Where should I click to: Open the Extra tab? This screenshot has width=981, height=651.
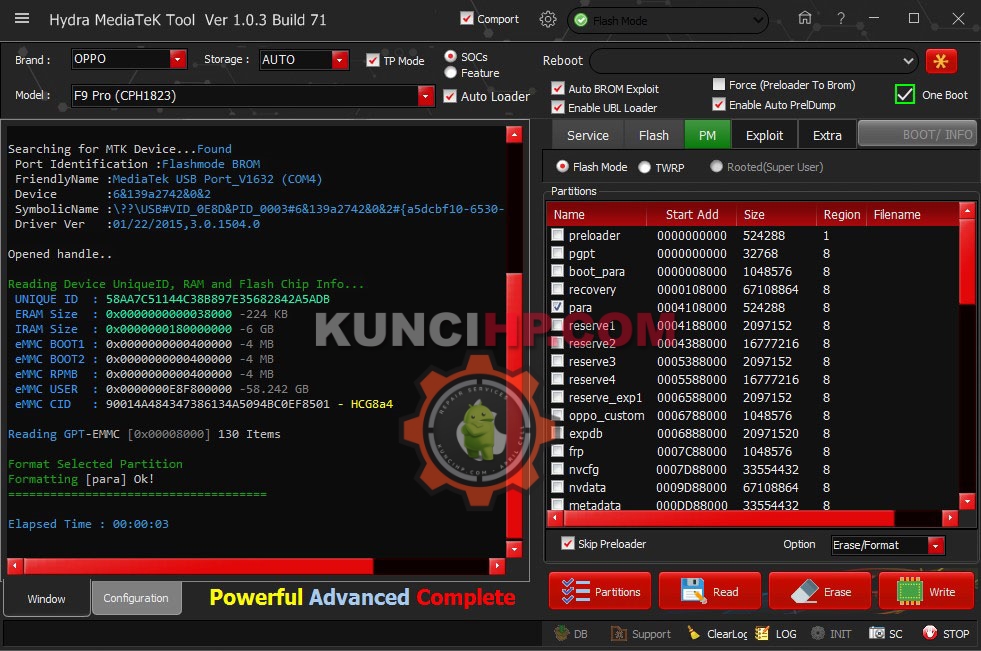pos(827,135)
